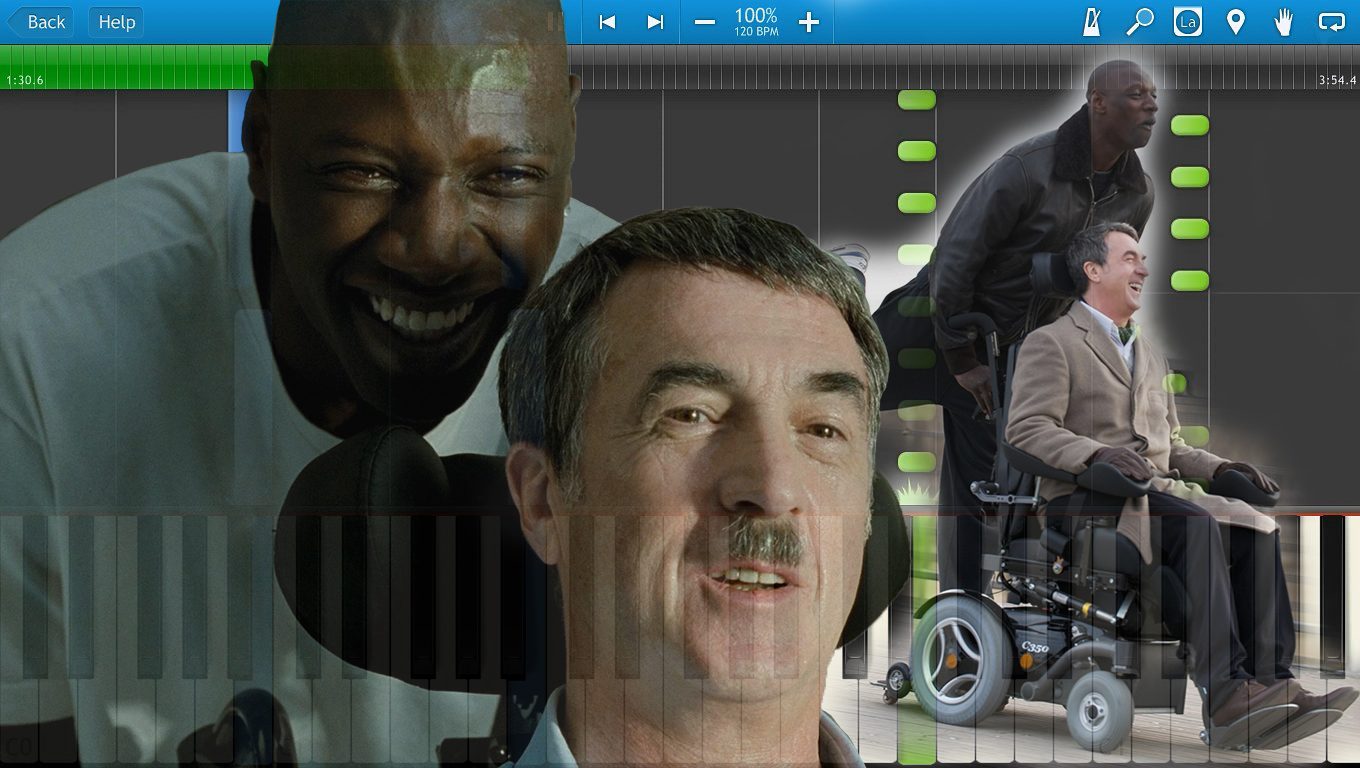Open the hand selection settings icon
1360x768 pixels.
tap(1284, 22)
